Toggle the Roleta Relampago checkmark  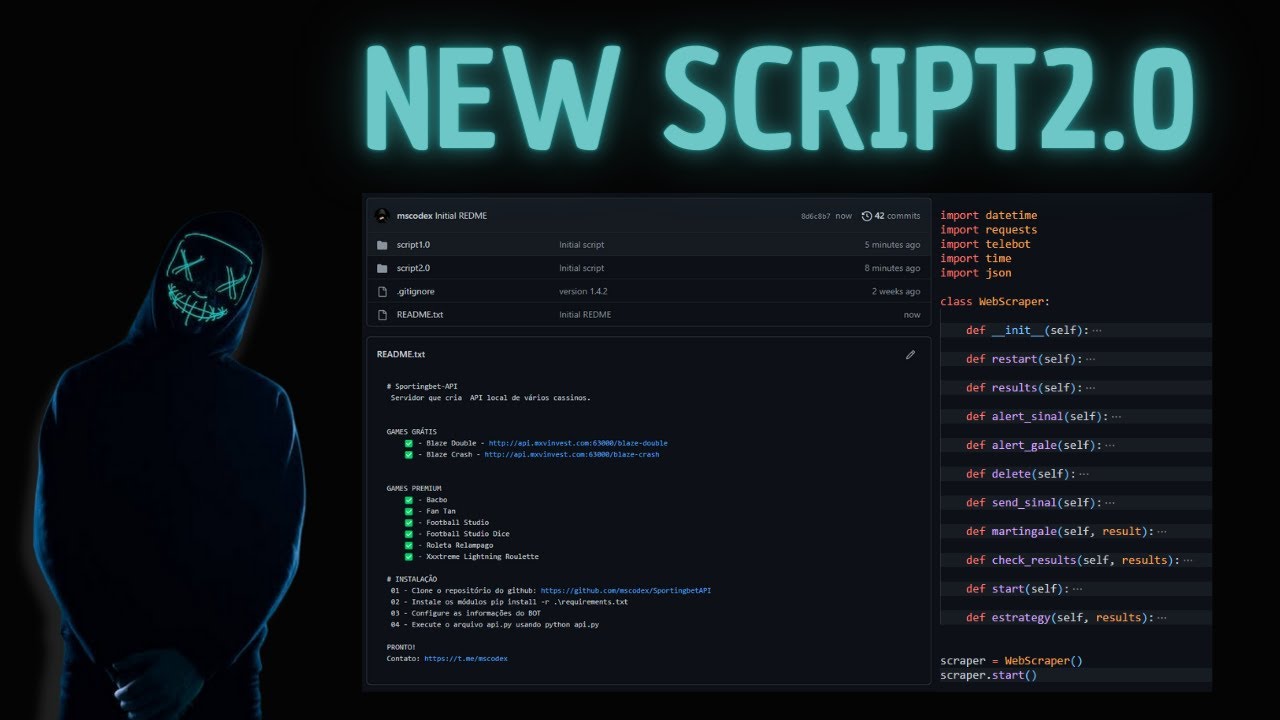(409, 545)
